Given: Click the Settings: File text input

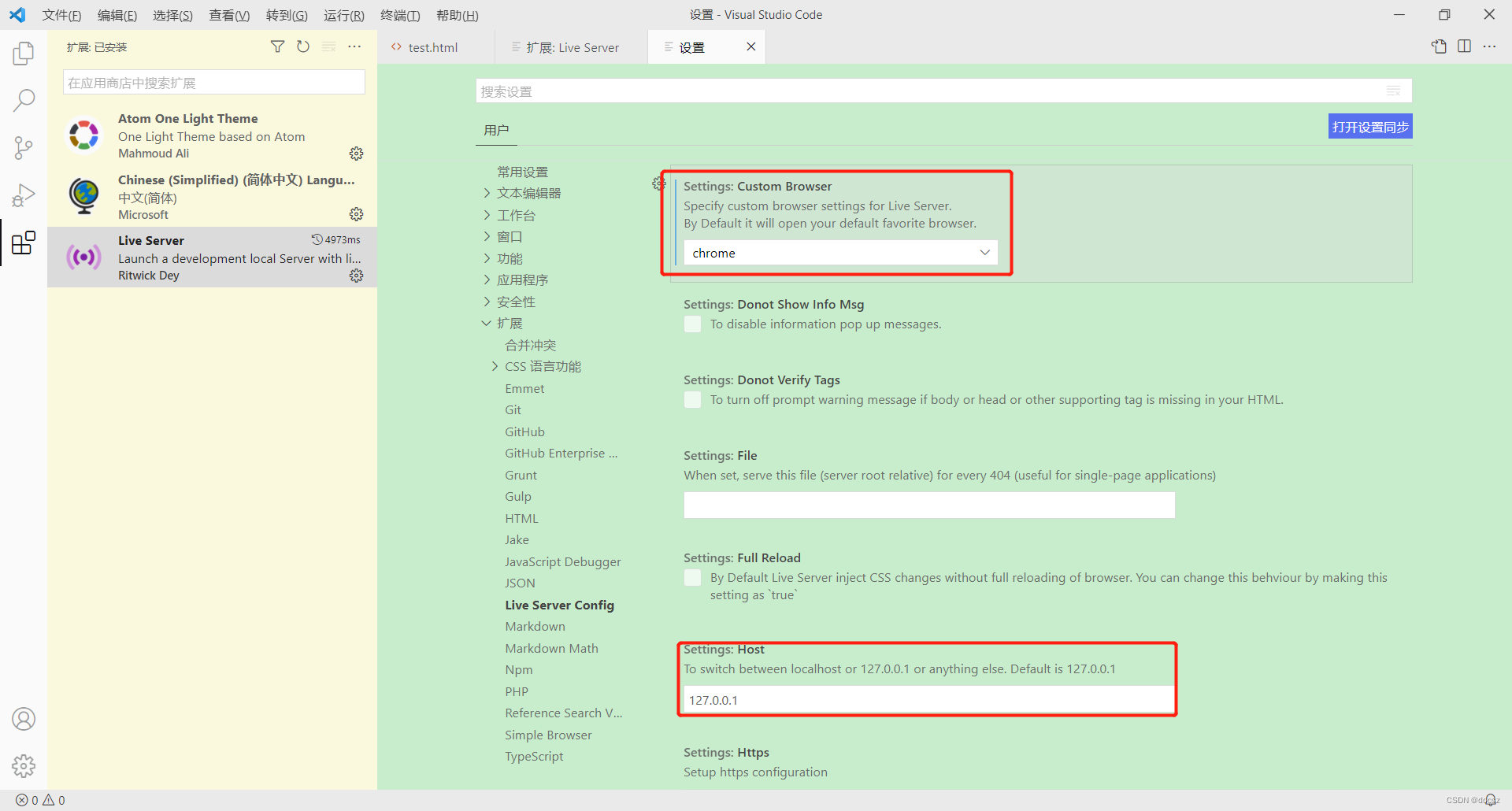Looking at the screenshot, I should pos(929,505).
